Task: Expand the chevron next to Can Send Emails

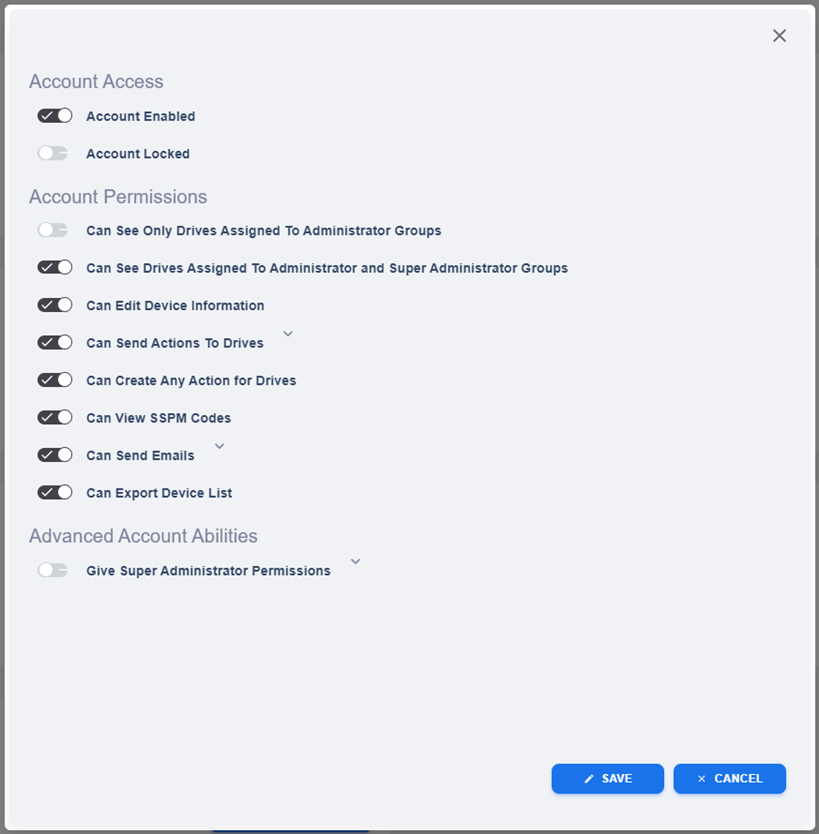Action: (x=220, y=446)
